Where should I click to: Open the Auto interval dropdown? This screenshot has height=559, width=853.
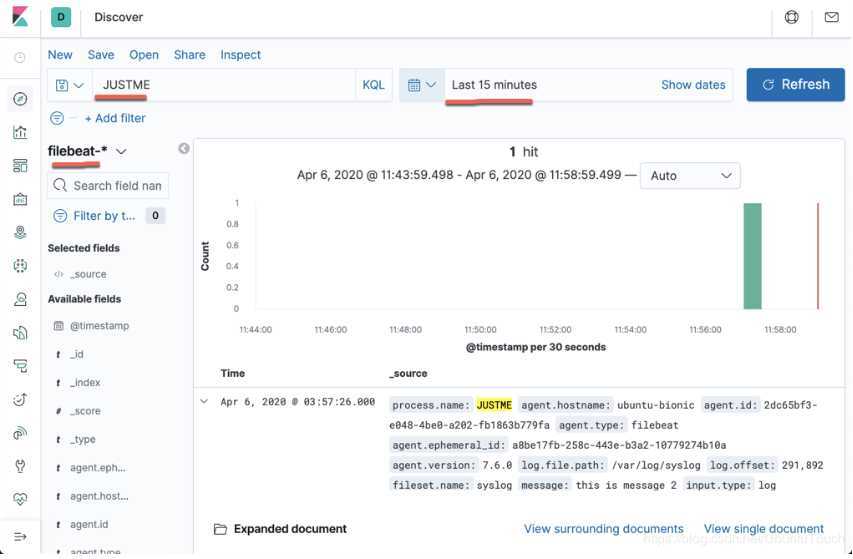690,176
